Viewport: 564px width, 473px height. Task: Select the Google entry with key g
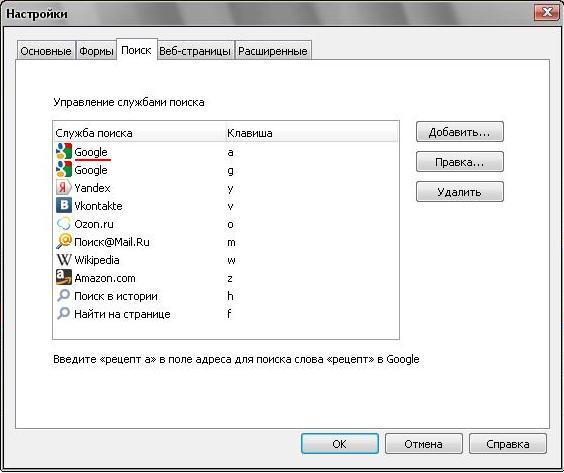(x=226, y=170)
